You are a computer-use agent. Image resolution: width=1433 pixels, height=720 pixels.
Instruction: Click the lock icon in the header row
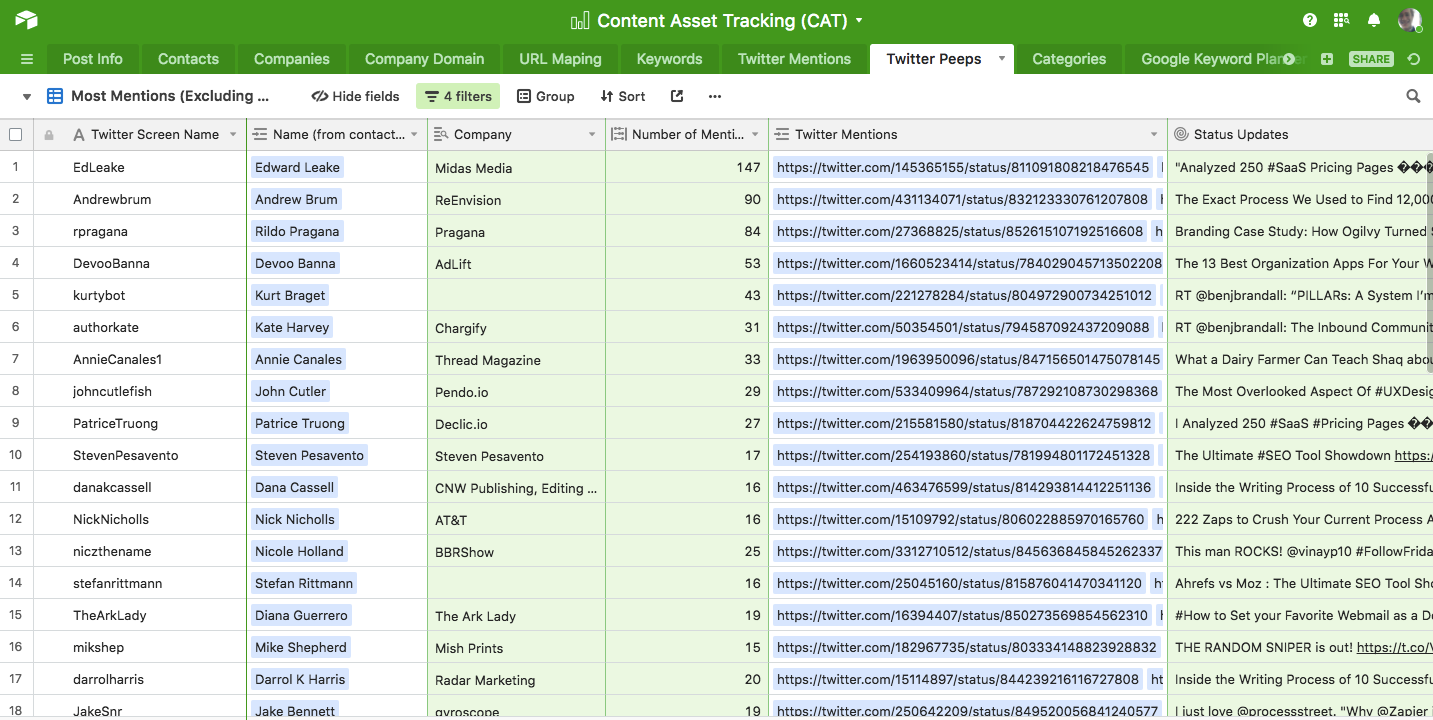coord(48,134)
